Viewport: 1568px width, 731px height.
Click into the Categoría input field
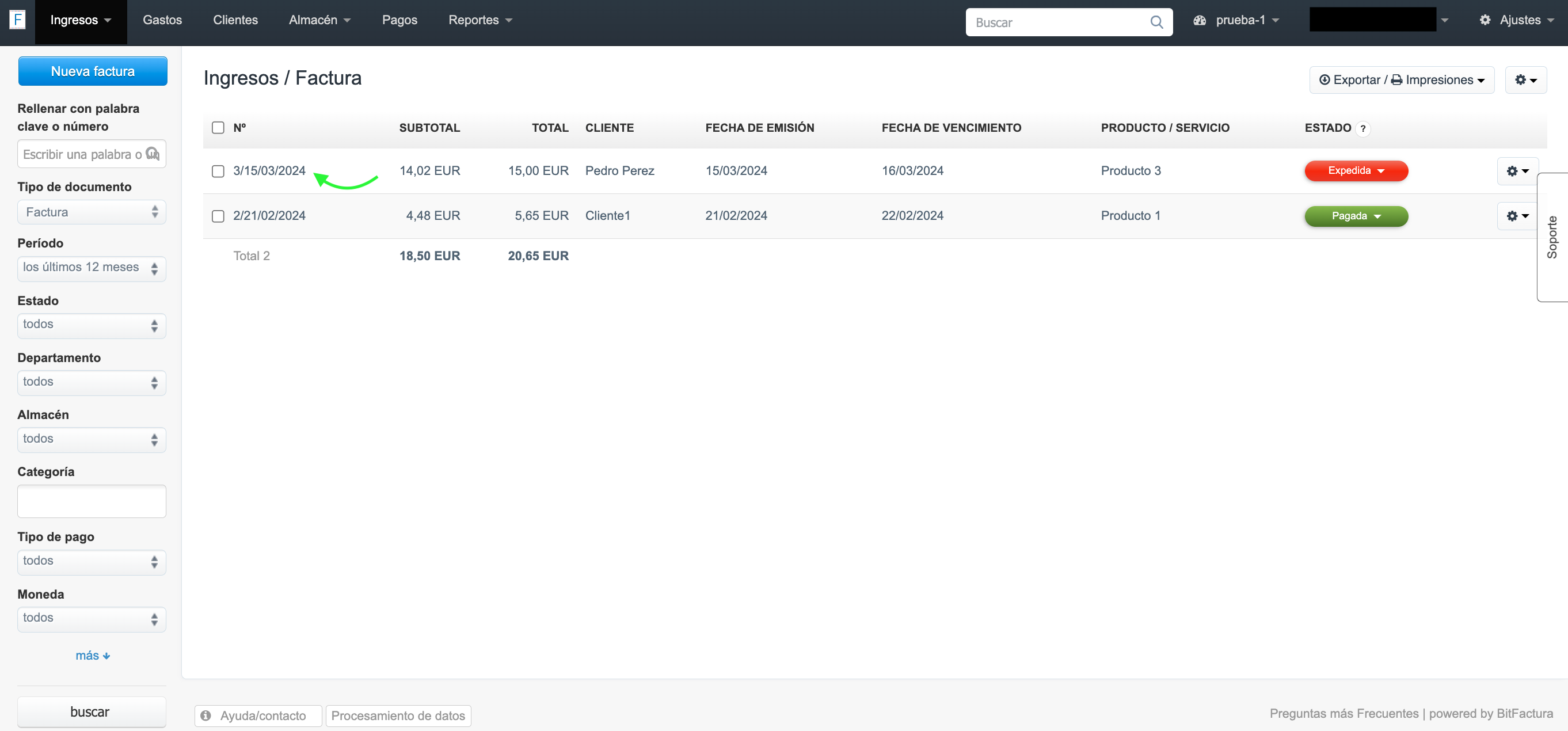click(92, 501)
